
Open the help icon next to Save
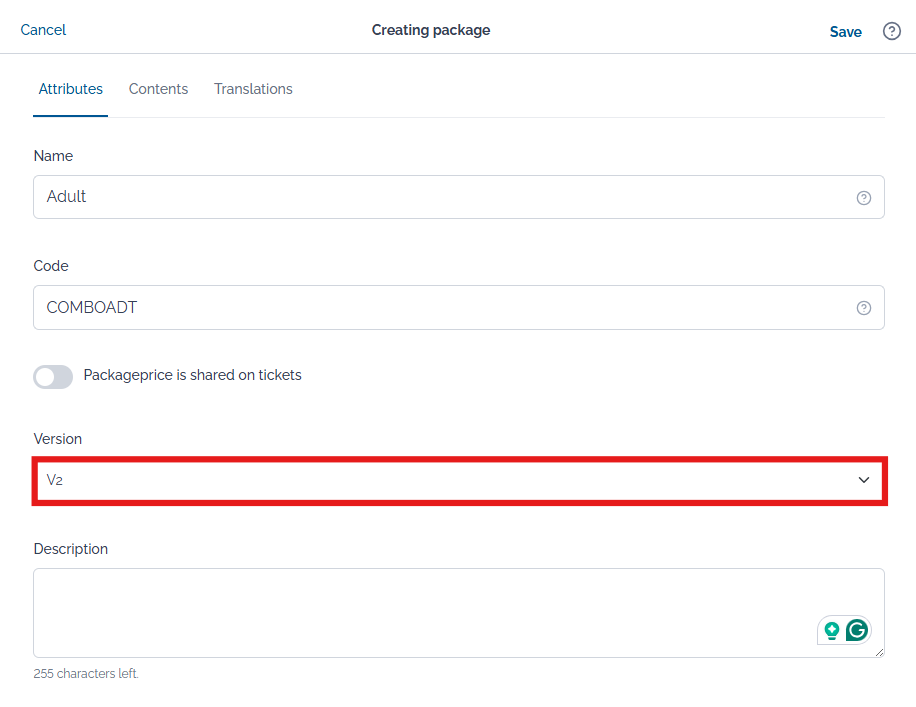click(891, 31)
